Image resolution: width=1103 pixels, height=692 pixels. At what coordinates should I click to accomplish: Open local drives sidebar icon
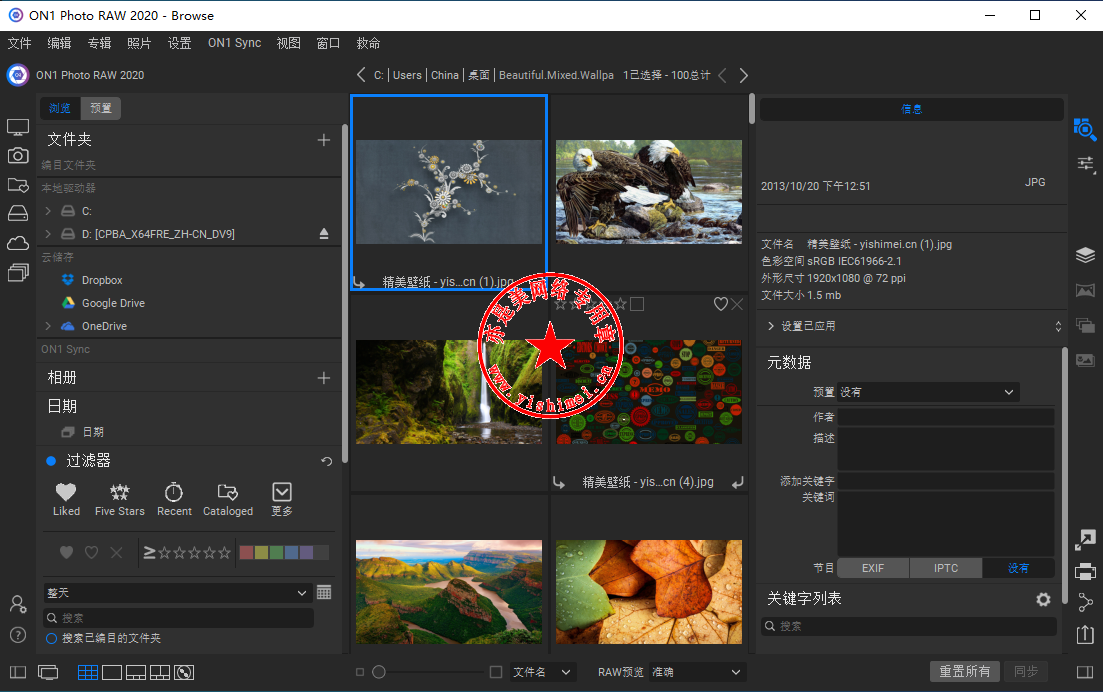point(18,213)
